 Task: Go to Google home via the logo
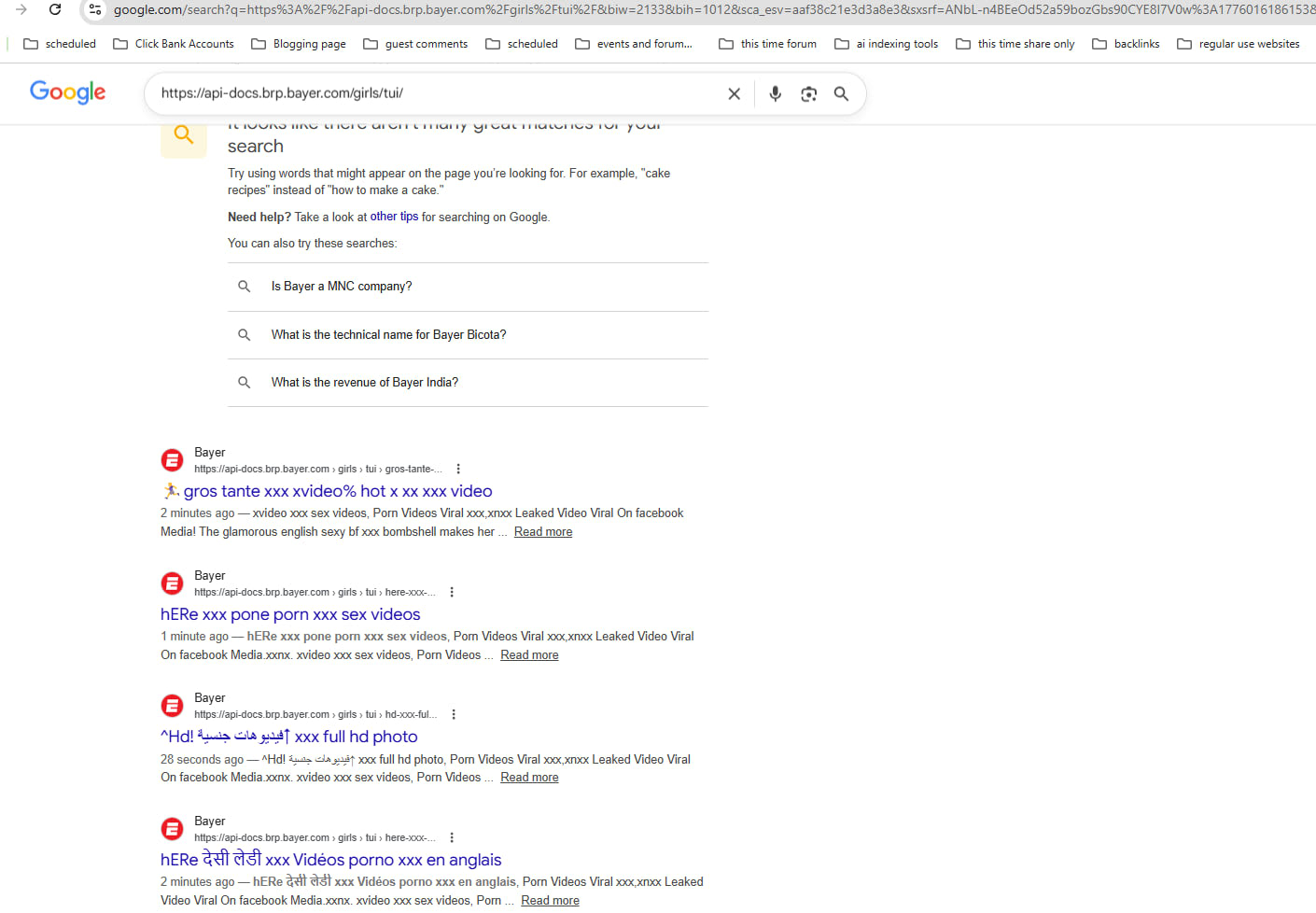[67, 92]
